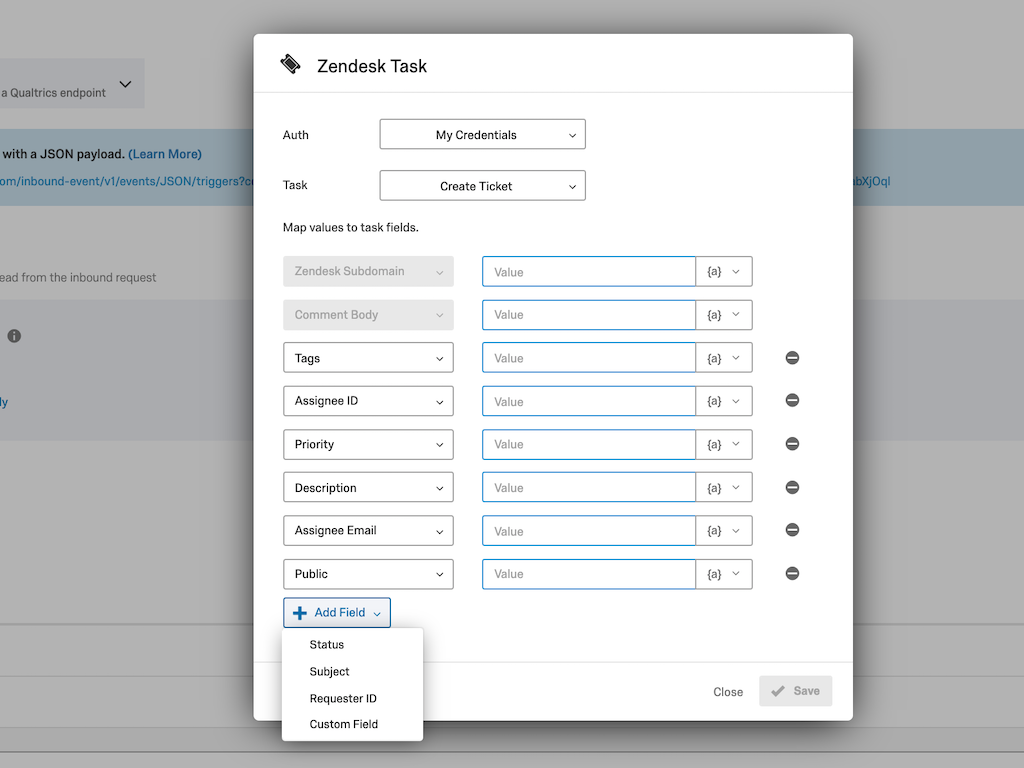Screen dimensions: 1024x768
Task: Remove the Assignee Email field row
Action: (x=792, y=530)
